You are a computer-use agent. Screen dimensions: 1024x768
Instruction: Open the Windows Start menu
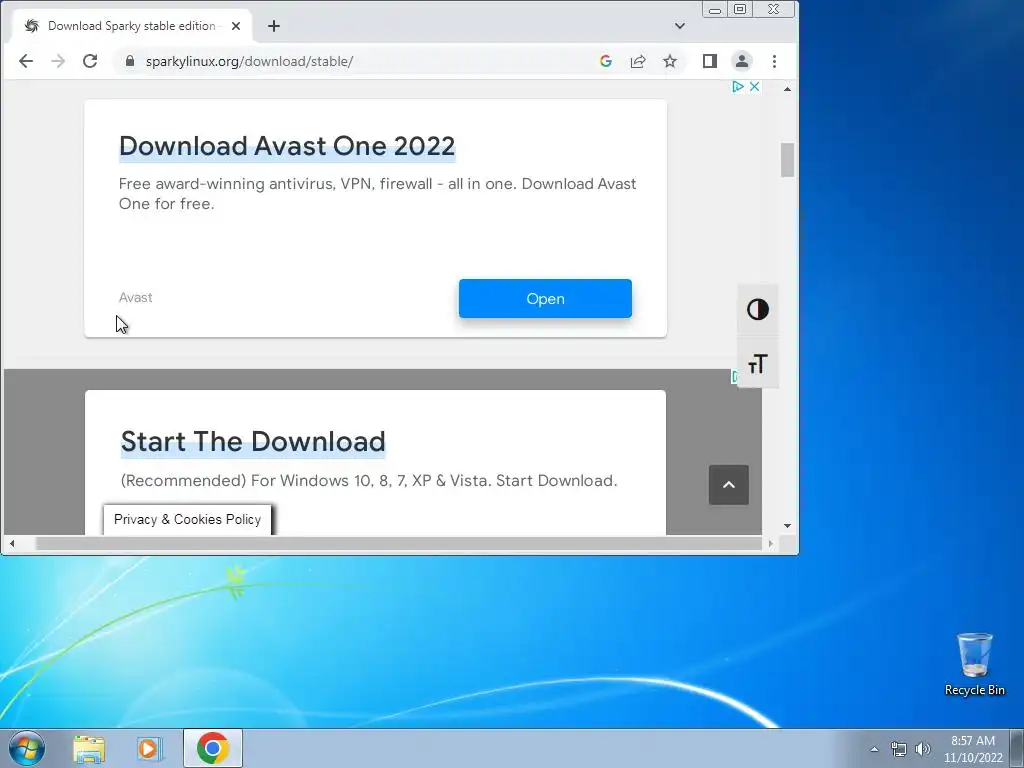(x=27, y=748)
